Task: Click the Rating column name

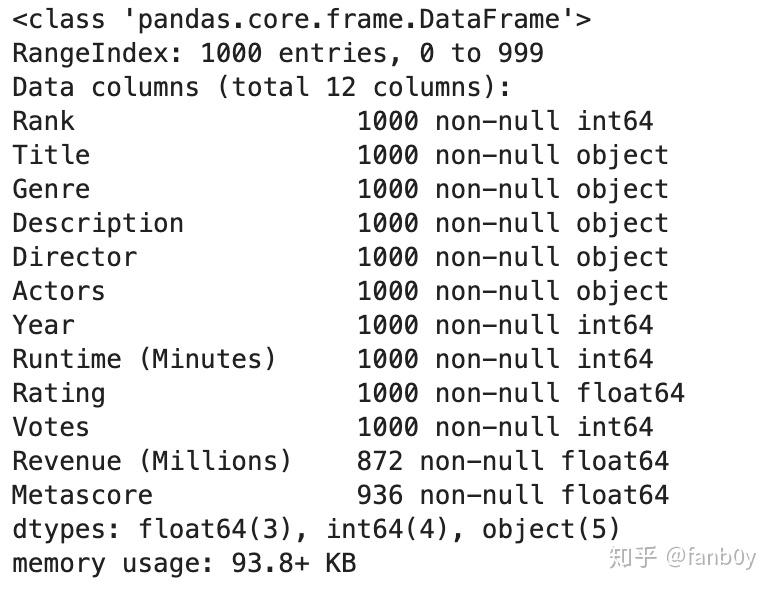Action: 59,393
